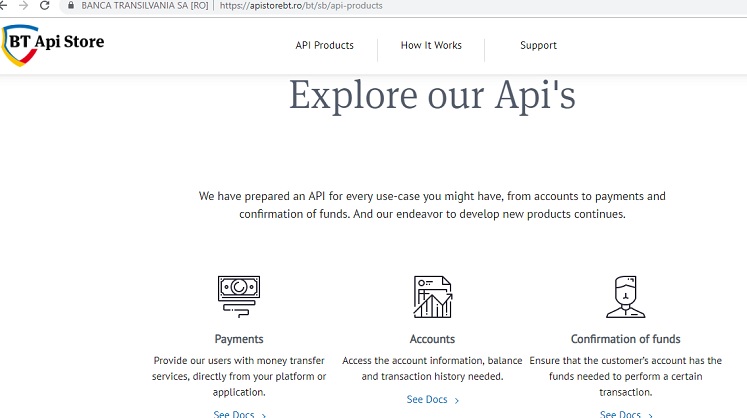This screenshot has height=418, width=747.
Task: Follow the See Docs link under Accounts
Action: click(x=433, y=399)
